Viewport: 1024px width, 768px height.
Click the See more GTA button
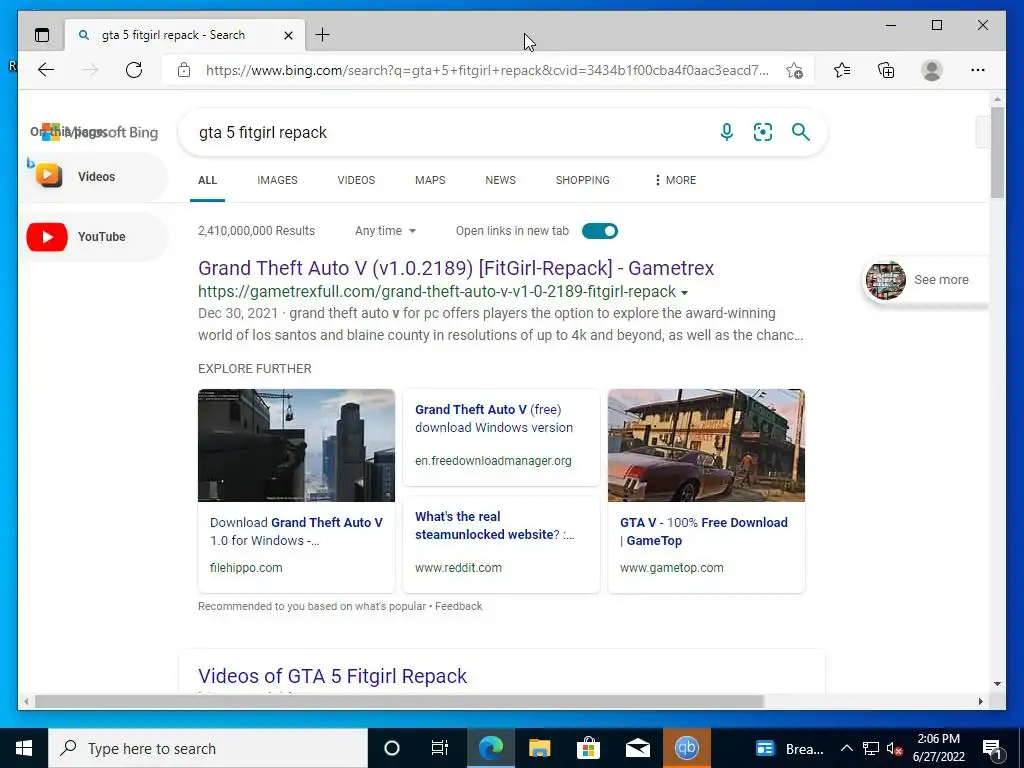click(x=925, y=280)
